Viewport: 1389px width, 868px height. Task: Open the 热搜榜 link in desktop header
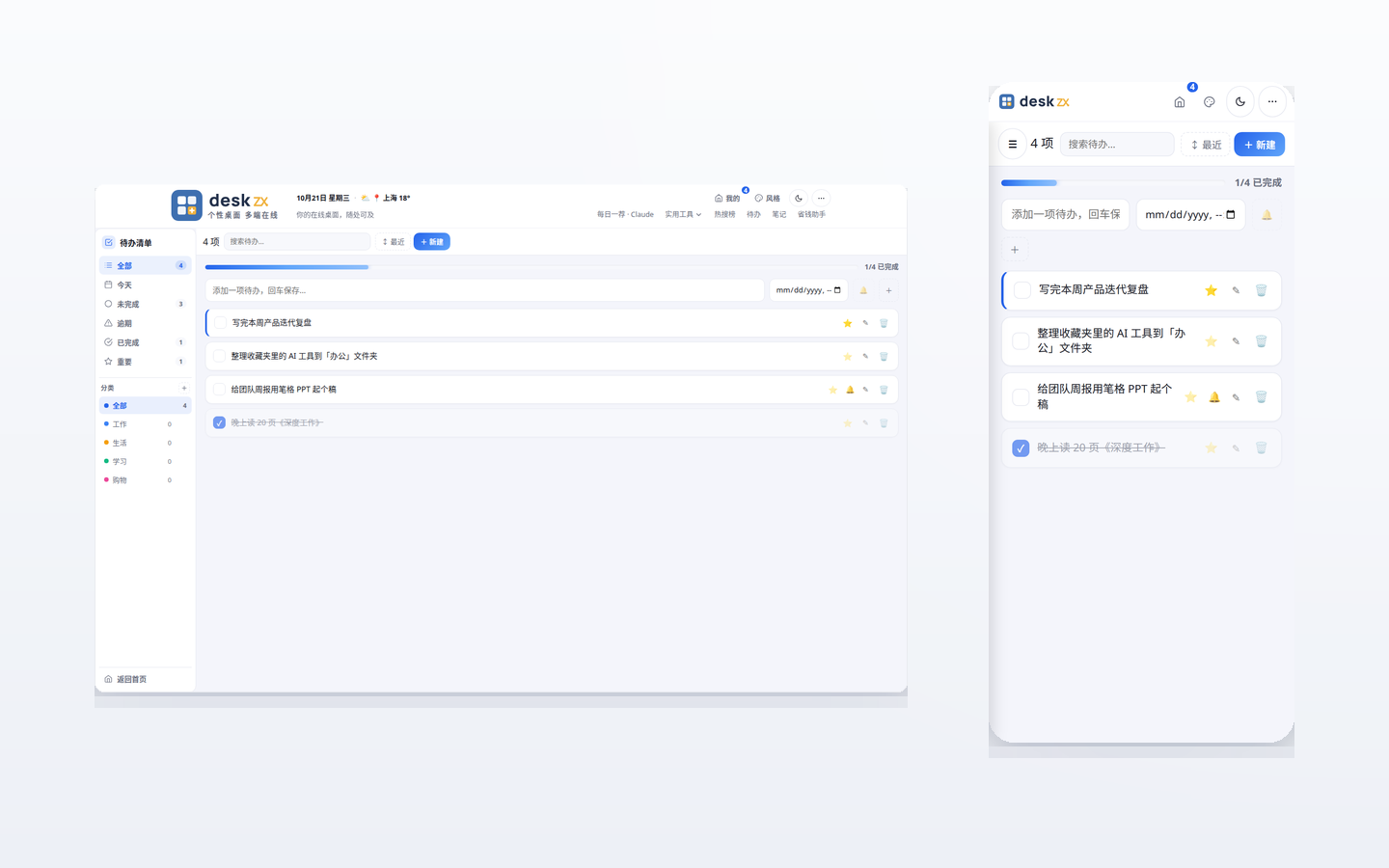coord(724,214)
